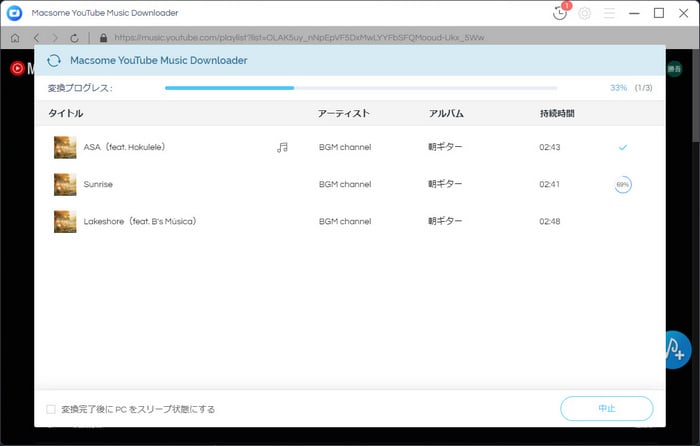Click the home icon in the browser bar
Screen dimensions: 700x446
pos(15,38)
